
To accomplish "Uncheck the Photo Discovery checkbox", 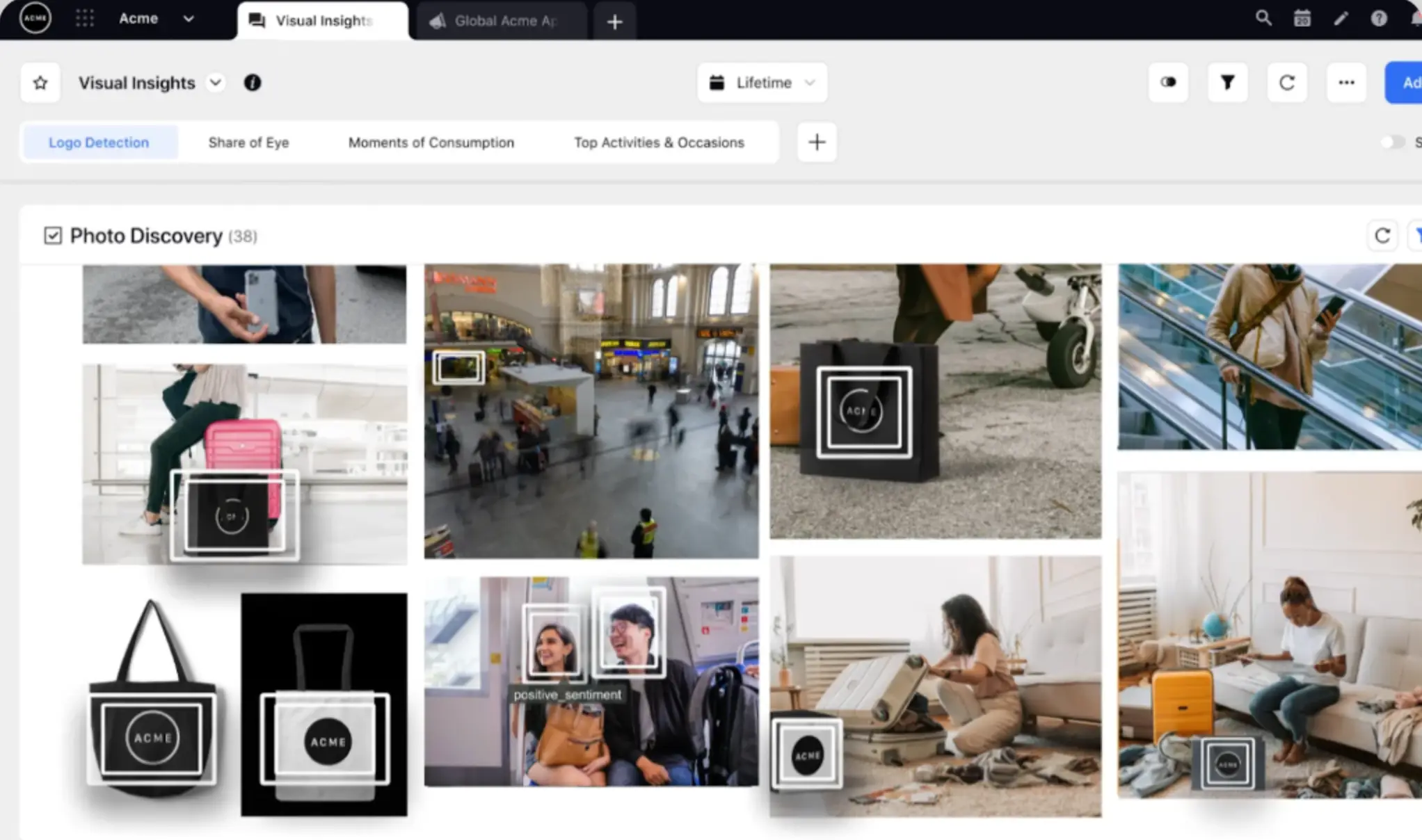I will click(x=52, y=235).
